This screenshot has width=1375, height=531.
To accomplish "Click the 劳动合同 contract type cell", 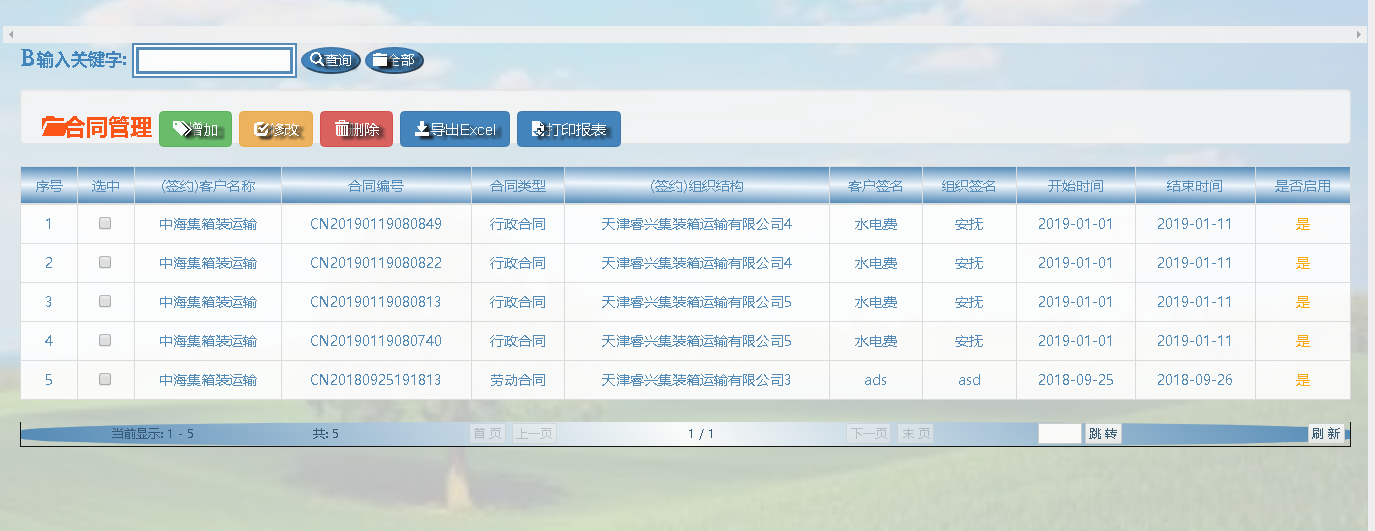I will coord(518,379).
